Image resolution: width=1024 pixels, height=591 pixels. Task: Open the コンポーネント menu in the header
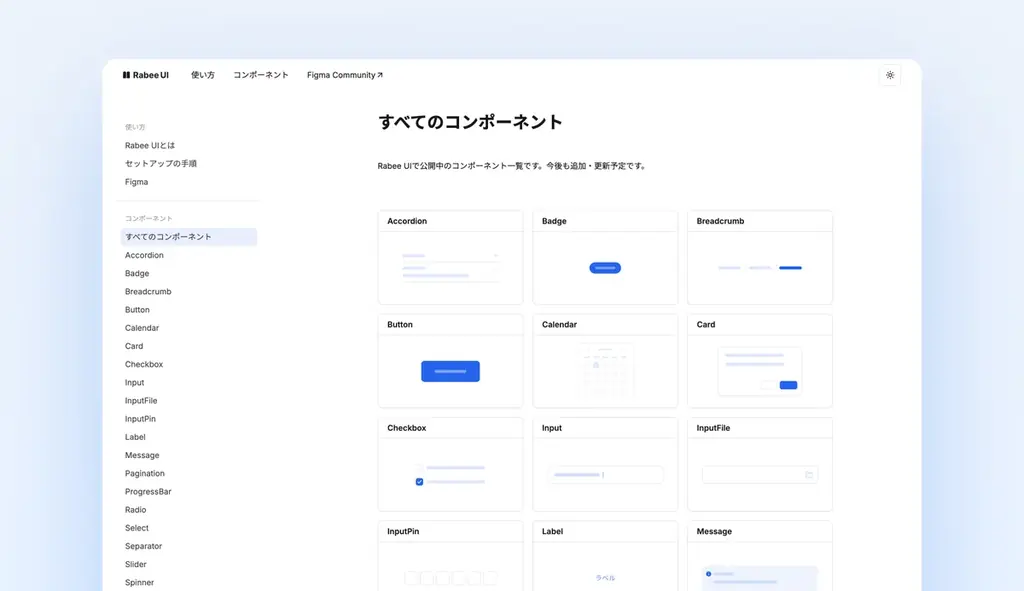tap(260, 74)
